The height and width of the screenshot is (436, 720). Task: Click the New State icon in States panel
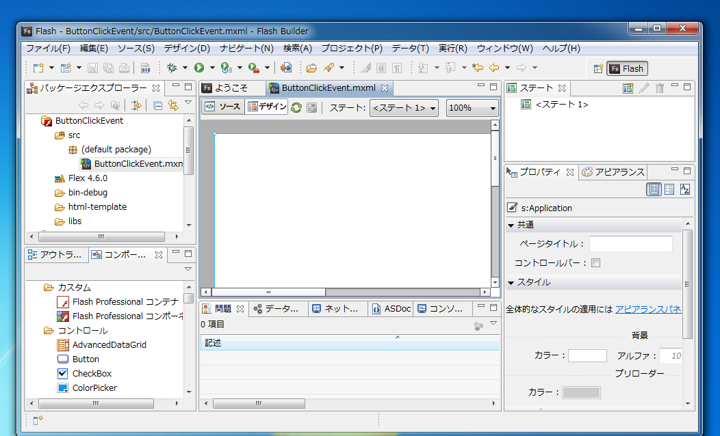point(628,88)
